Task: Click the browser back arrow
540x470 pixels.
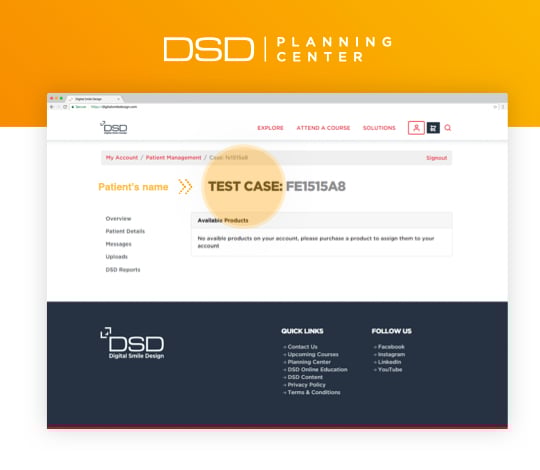Action: [x=52, y=107]
